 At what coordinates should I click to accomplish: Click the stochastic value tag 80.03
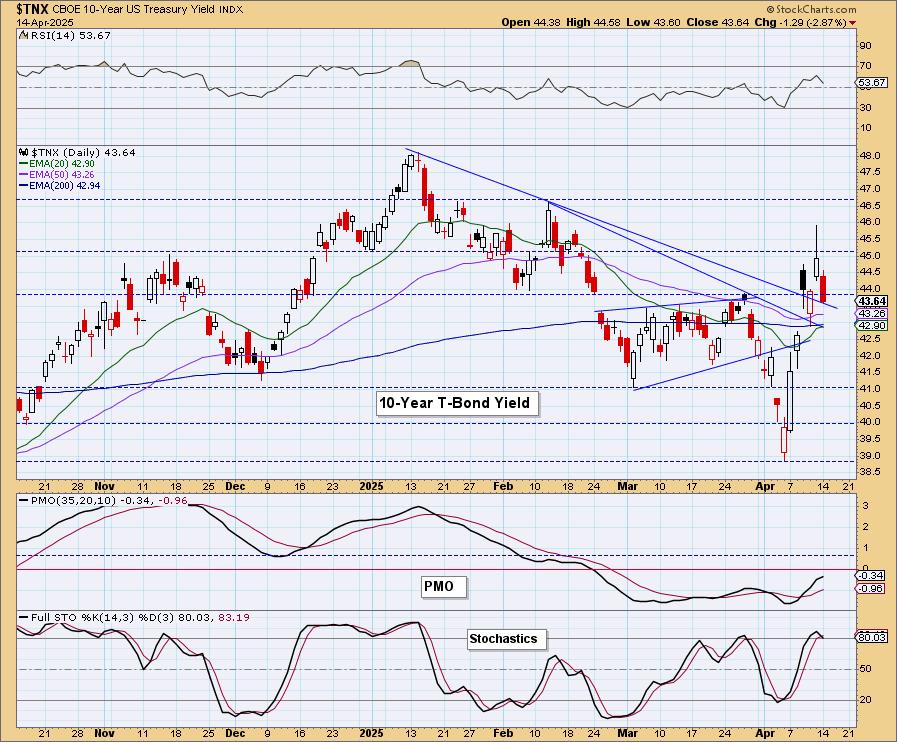click(872, 637)
